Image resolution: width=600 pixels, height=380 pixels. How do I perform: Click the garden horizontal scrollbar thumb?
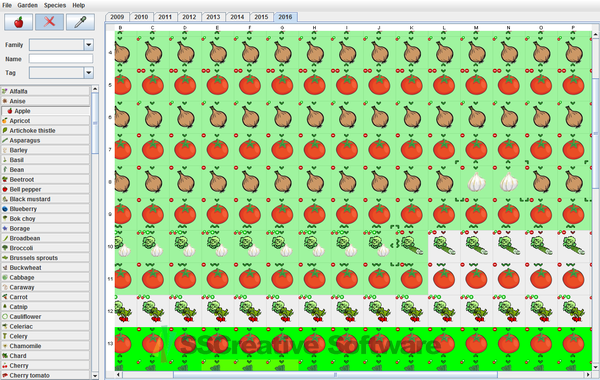(x=335, y=375)
